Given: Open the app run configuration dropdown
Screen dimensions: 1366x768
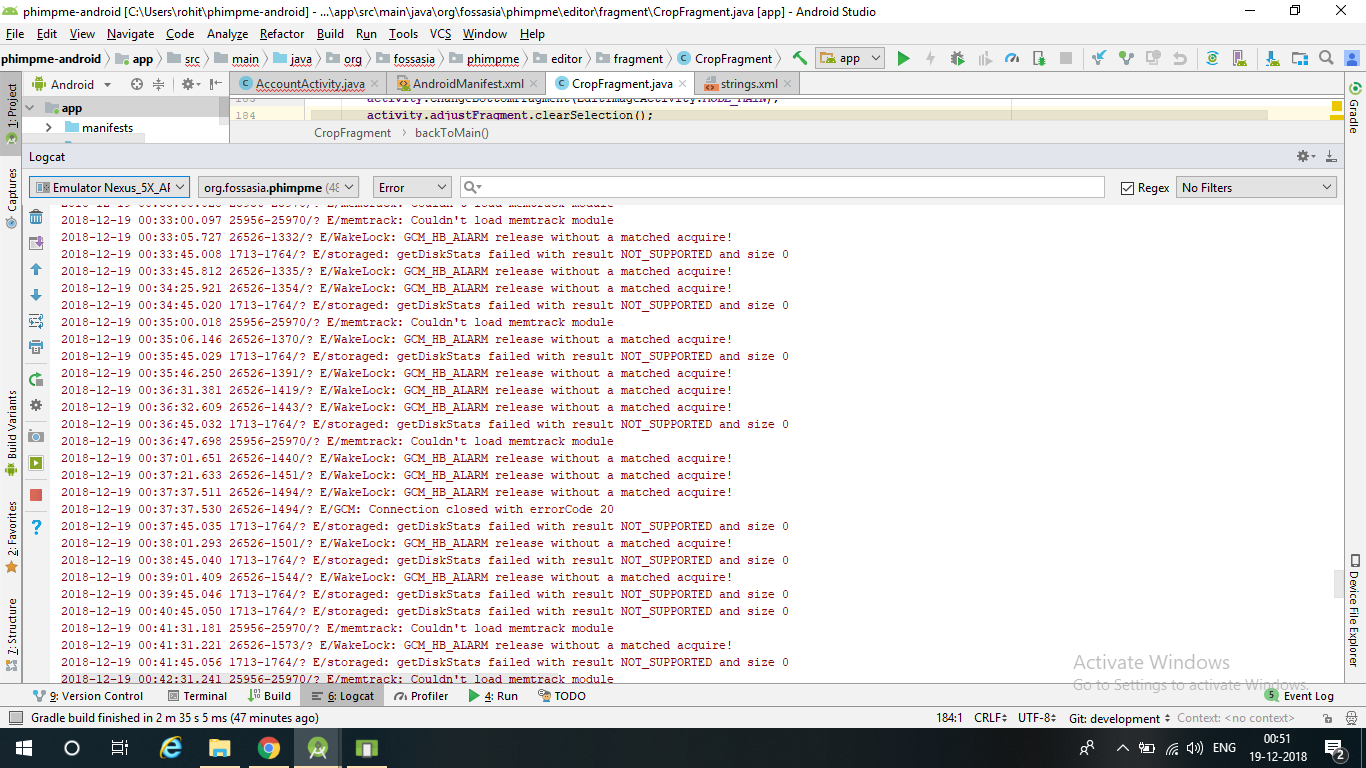Looking at the screenshot, I should [849, 58].
